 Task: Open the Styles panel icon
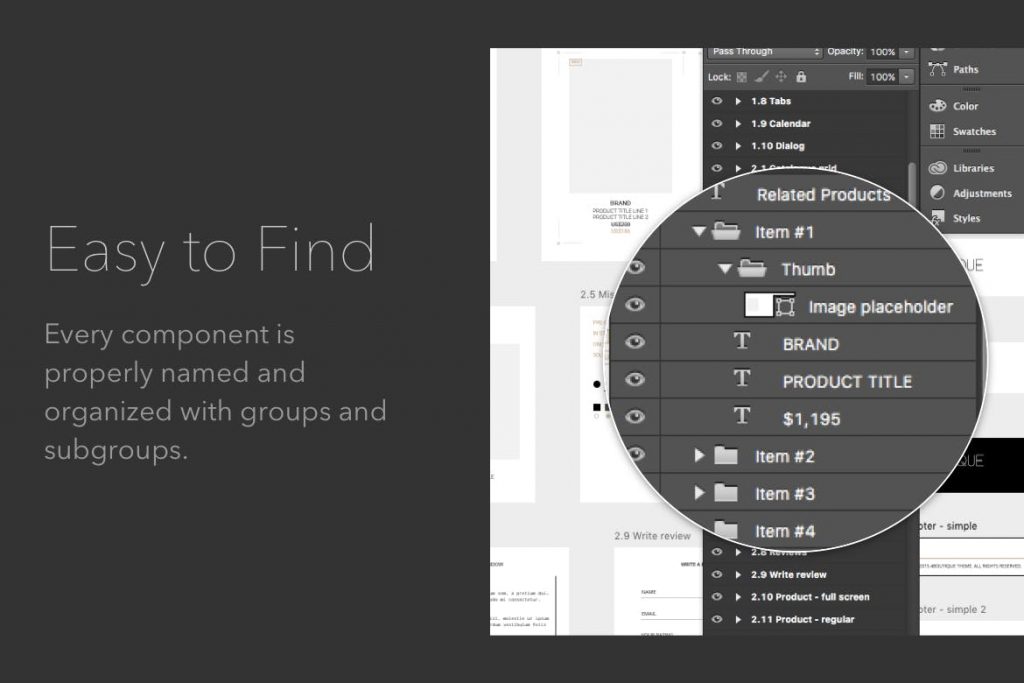click(x=938, y=217)
